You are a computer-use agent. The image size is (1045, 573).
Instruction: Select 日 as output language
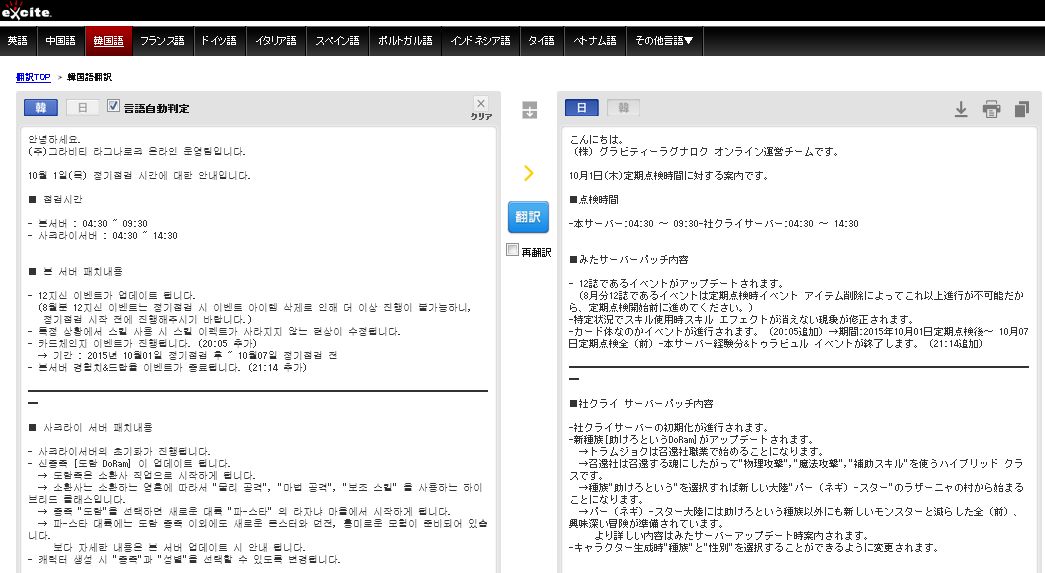click(x=581, y=107)
